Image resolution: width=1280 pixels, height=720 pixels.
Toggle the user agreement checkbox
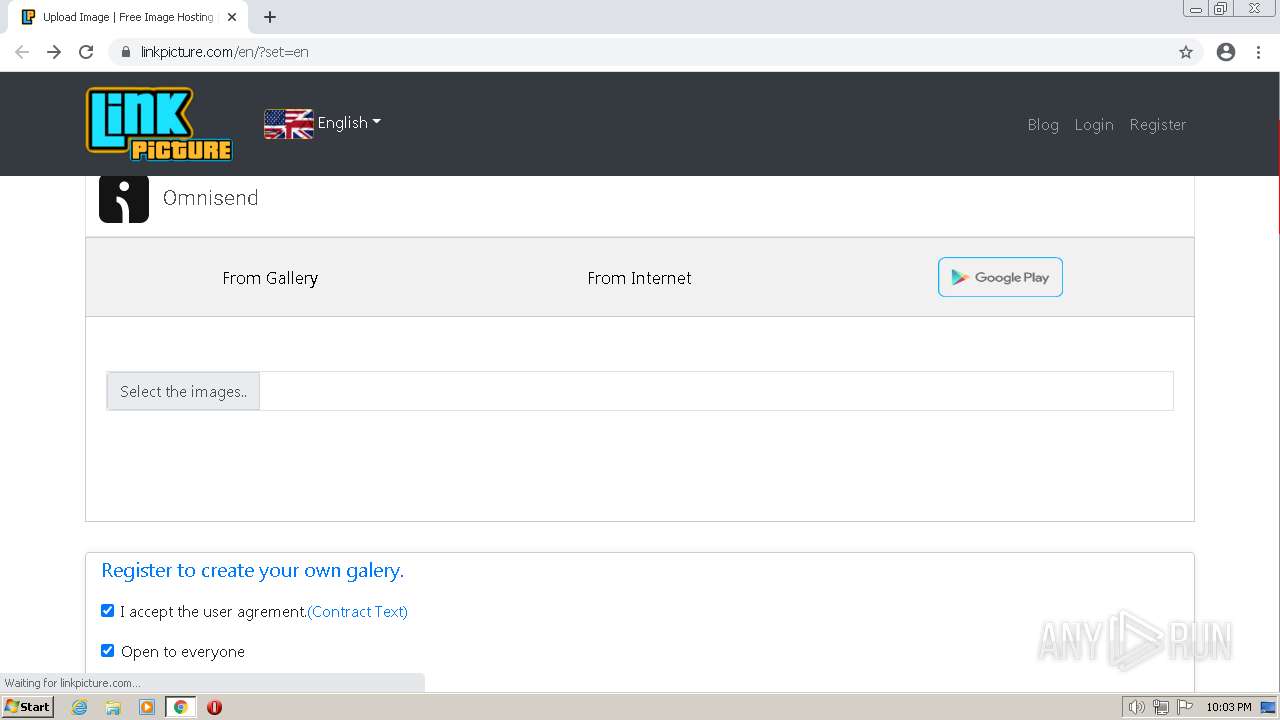tap(108, 610)
